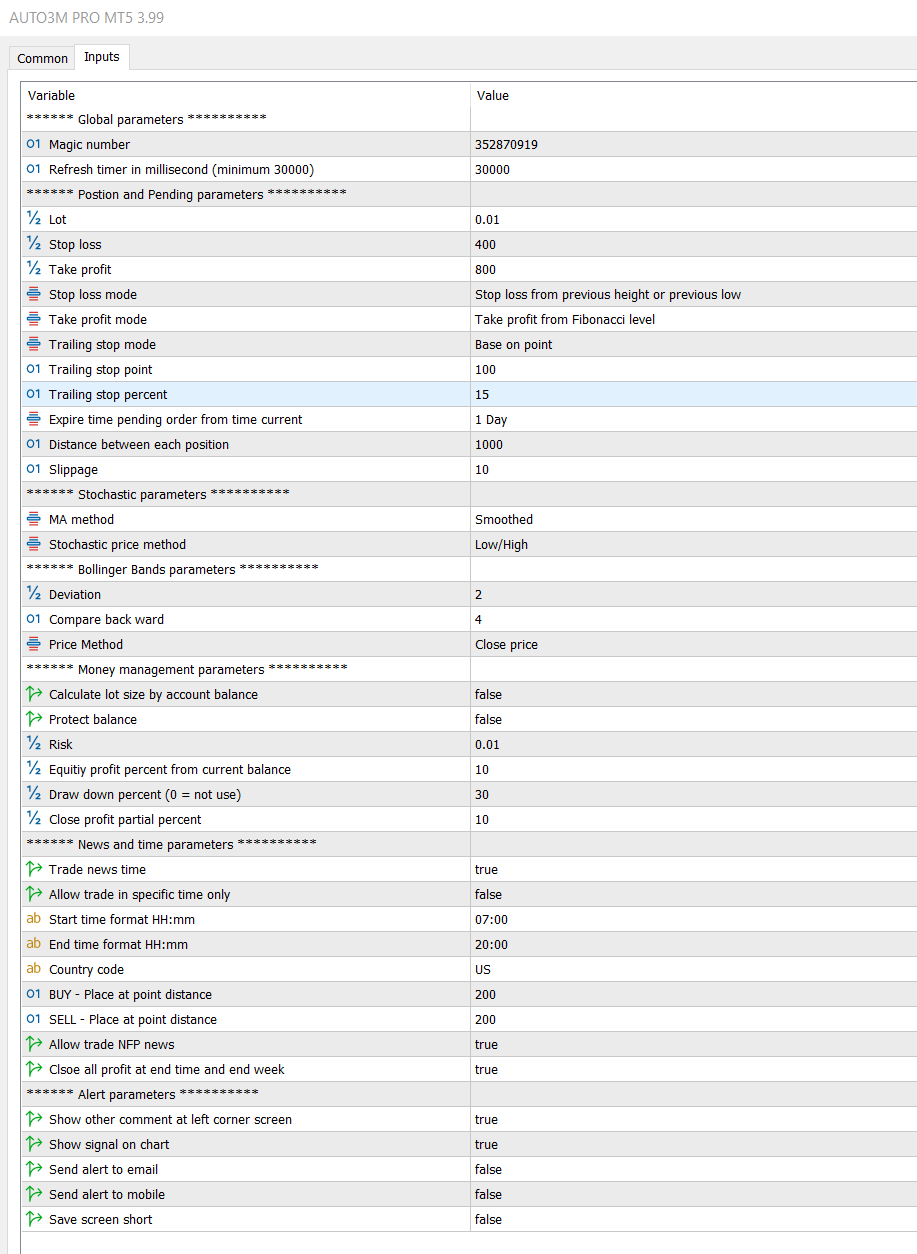This screenshot has height=1254, width=917.
Task: Click the string icon beside Country code
Action: pos(34,969)
